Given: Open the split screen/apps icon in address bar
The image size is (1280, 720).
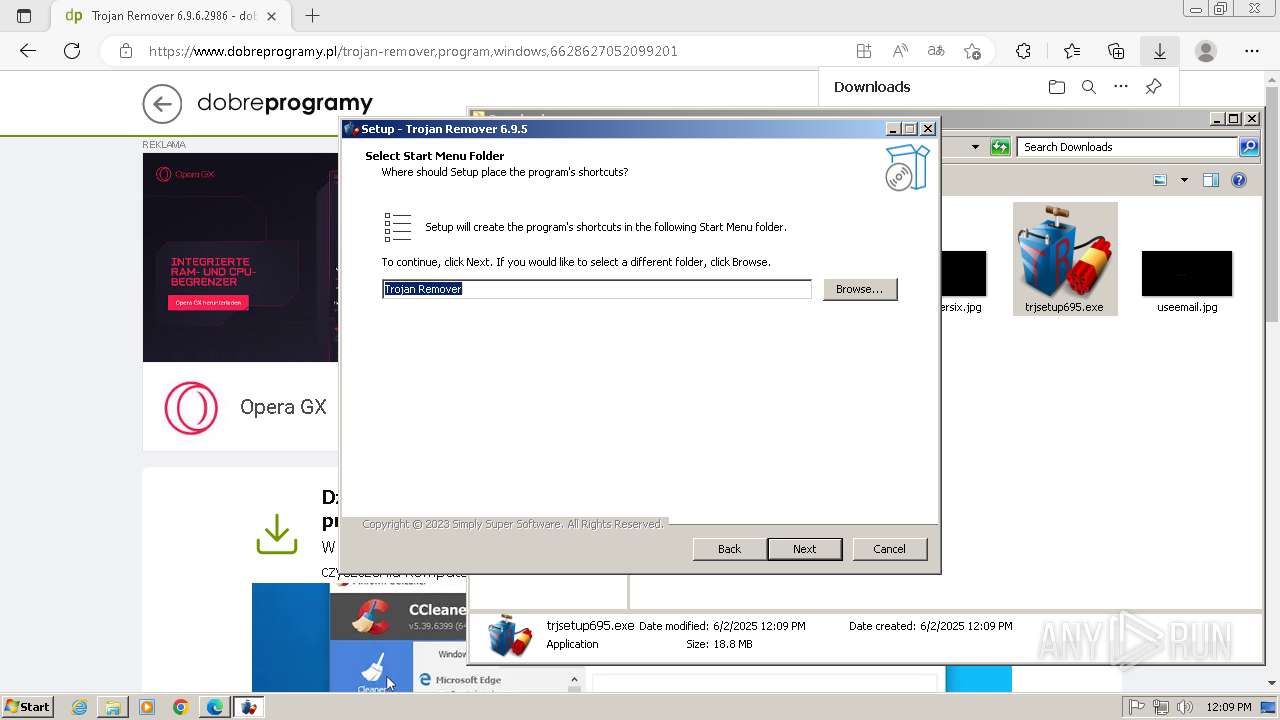Looking at the screenshot, I should [x=864, y=51].
